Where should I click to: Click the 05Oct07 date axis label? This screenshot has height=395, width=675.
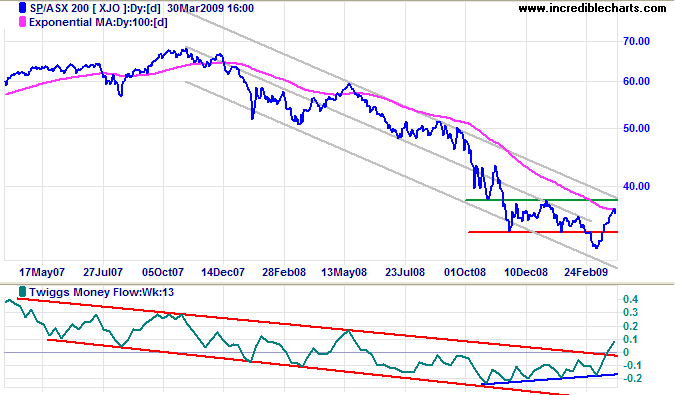click(163, 272)
